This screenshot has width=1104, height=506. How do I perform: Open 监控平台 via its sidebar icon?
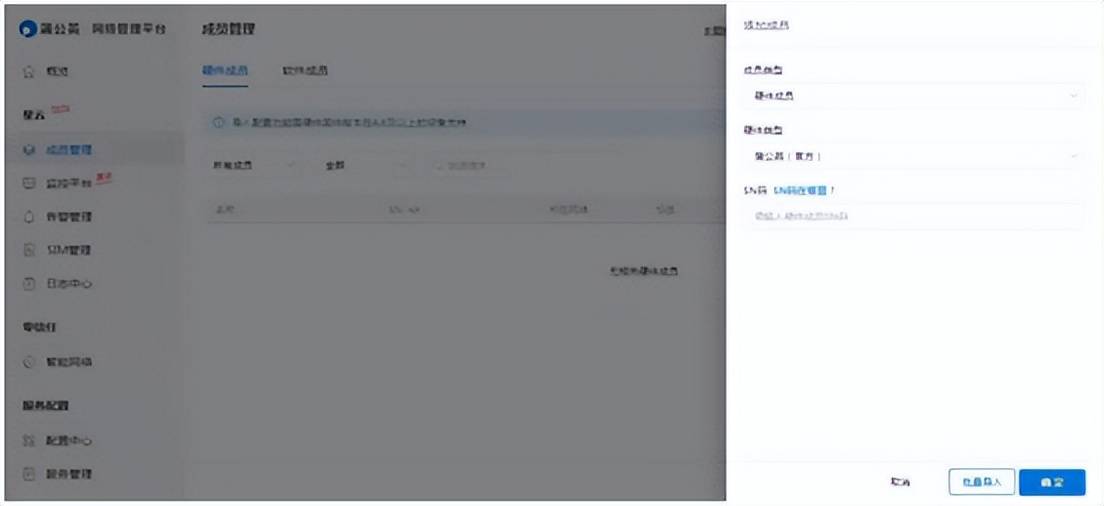click(28, 183)
